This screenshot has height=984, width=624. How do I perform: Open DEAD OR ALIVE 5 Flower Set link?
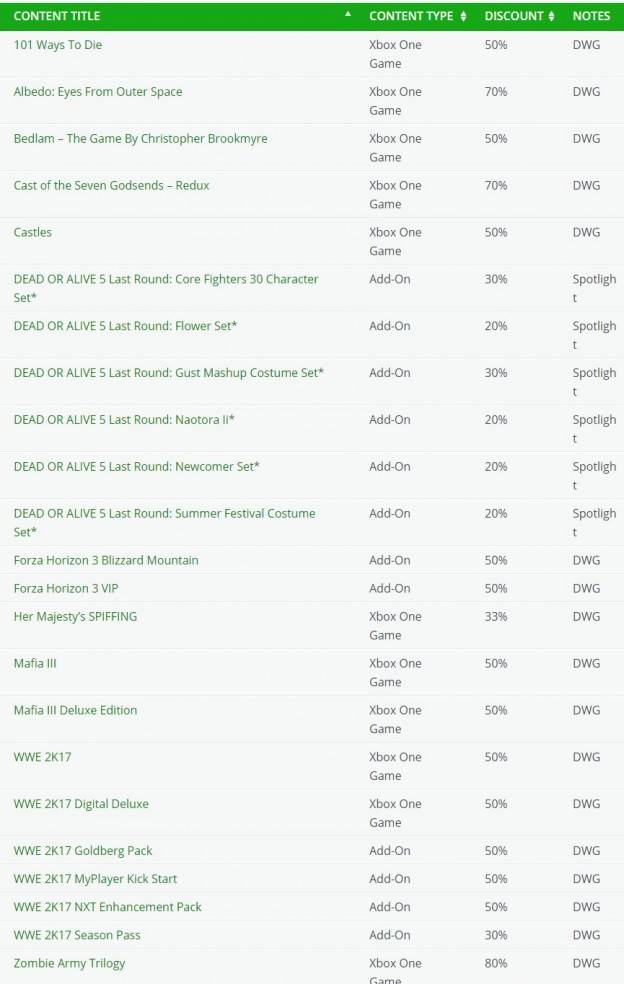click(126, 326)
